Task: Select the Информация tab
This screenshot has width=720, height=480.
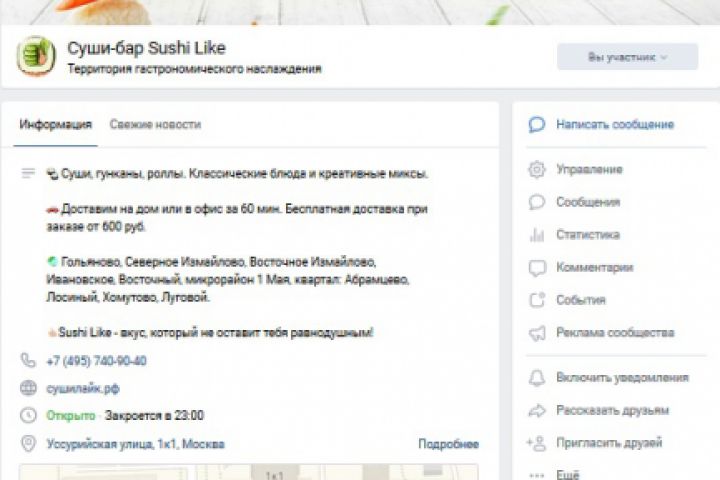Action: click(x=56, y=125)
